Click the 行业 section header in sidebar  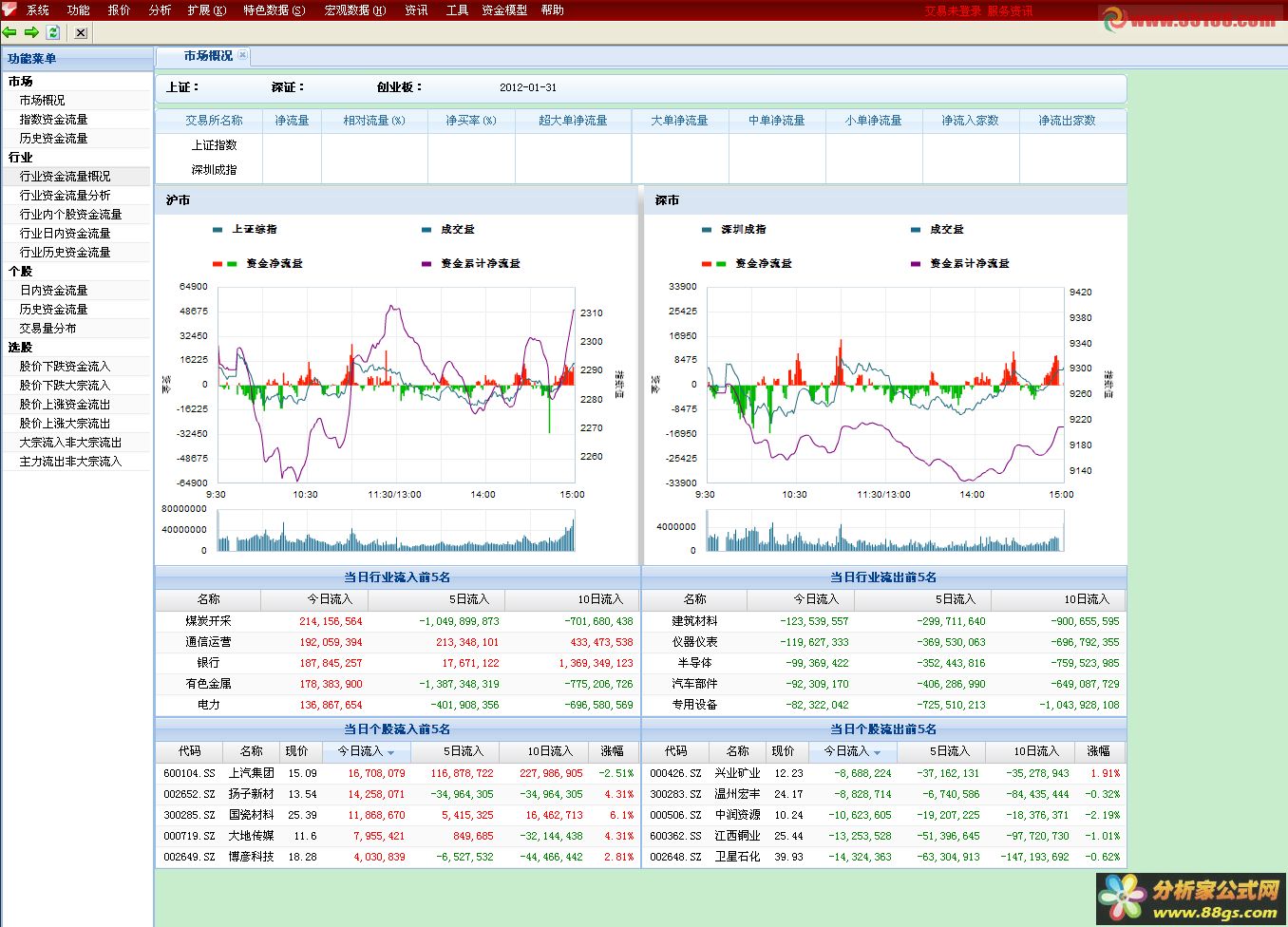click(x=21, y=158)
